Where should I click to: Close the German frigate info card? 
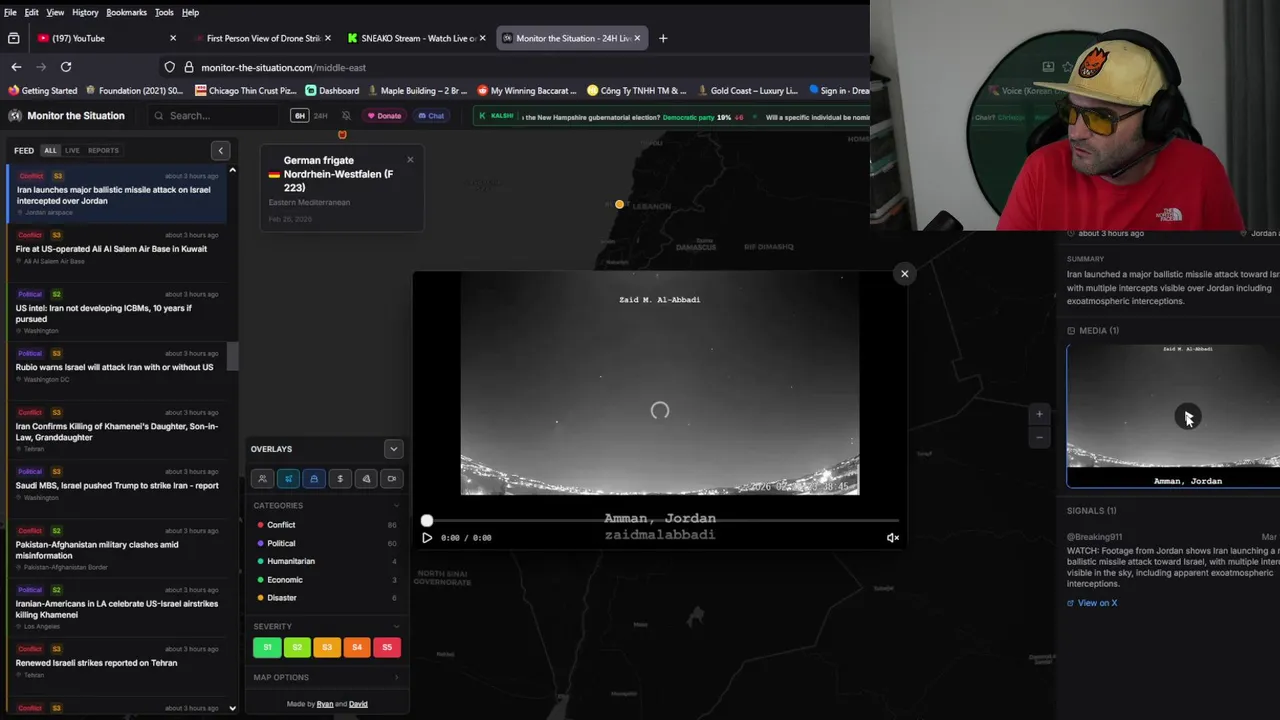click(x=410, y=160)
